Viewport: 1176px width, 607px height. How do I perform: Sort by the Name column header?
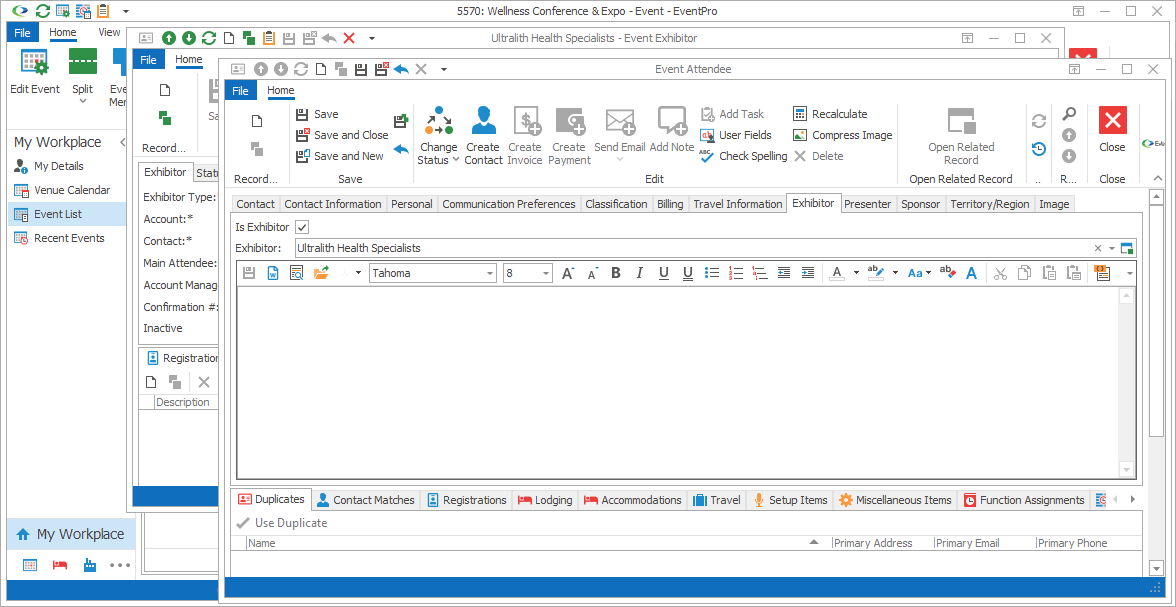tap(531, 543)
